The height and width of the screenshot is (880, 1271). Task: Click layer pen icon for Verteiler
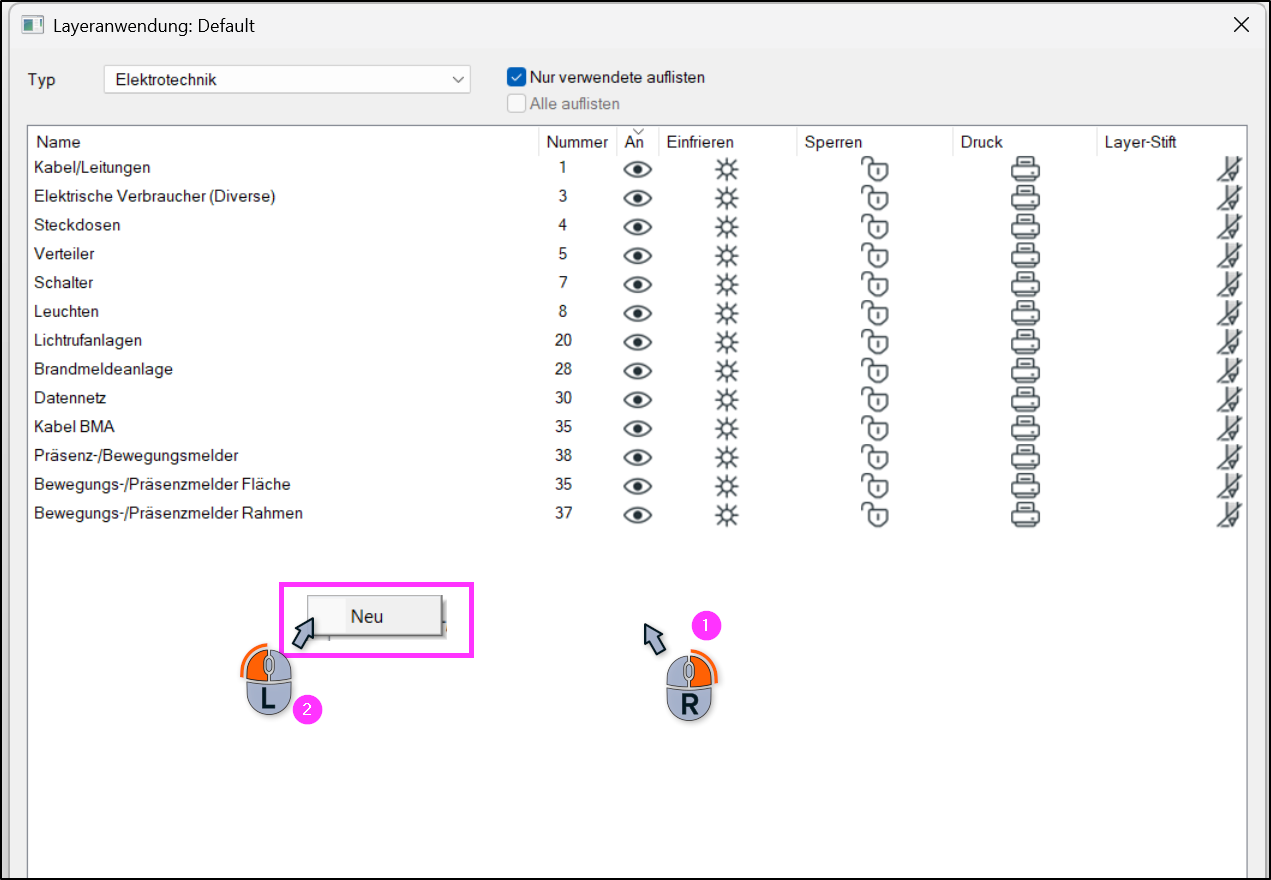pyautogui.click(x=1229, y=255)
